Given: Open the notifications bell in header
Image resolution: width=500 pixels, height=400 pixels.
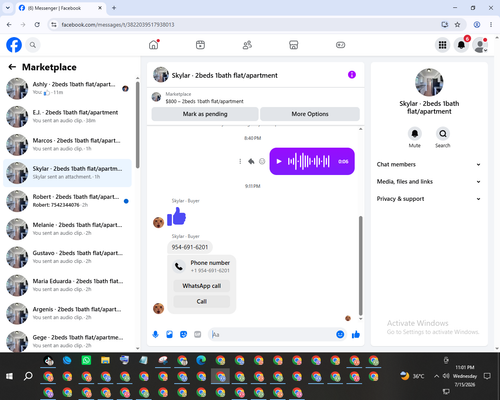Looking at the screenshot, I should coord(461,45).
